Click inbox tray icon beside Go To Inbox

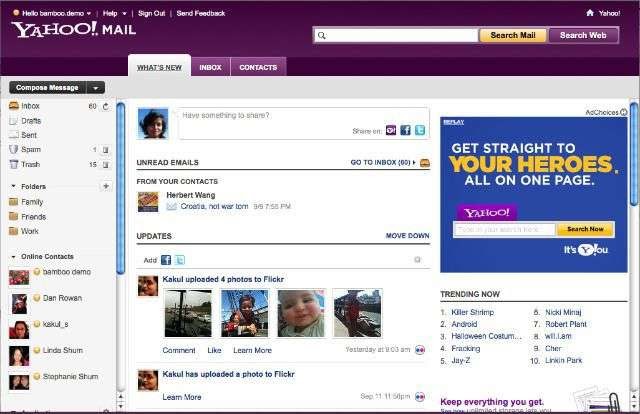425,162
